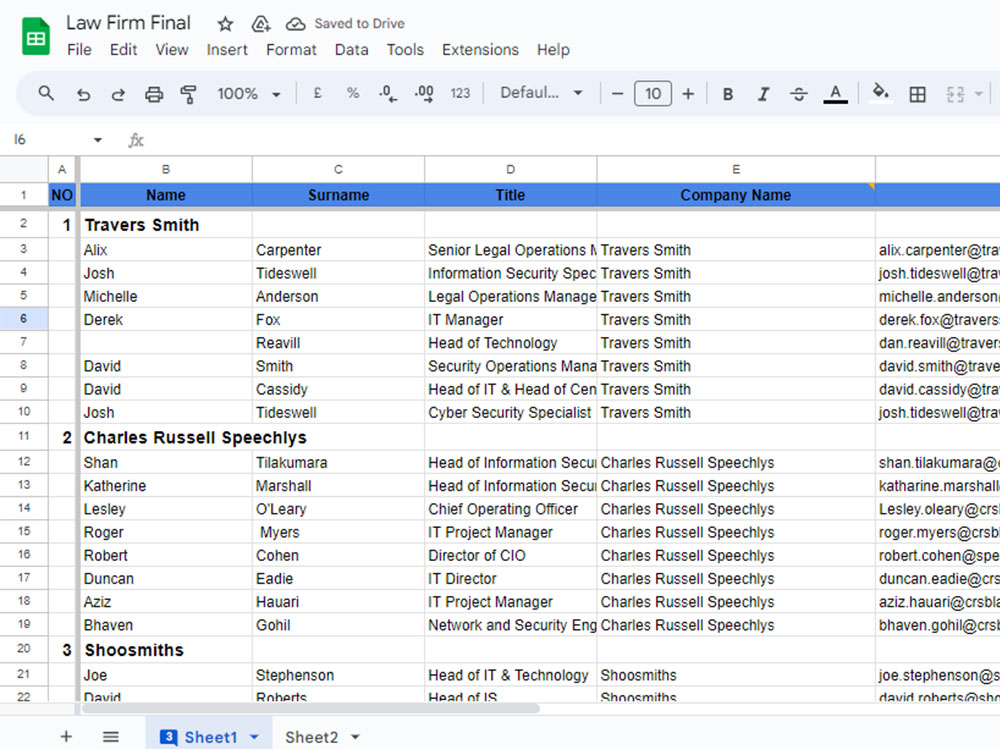The width and height of the screenshot is (1000, 750).
Task: Select row 6 header
Action: 24,319
